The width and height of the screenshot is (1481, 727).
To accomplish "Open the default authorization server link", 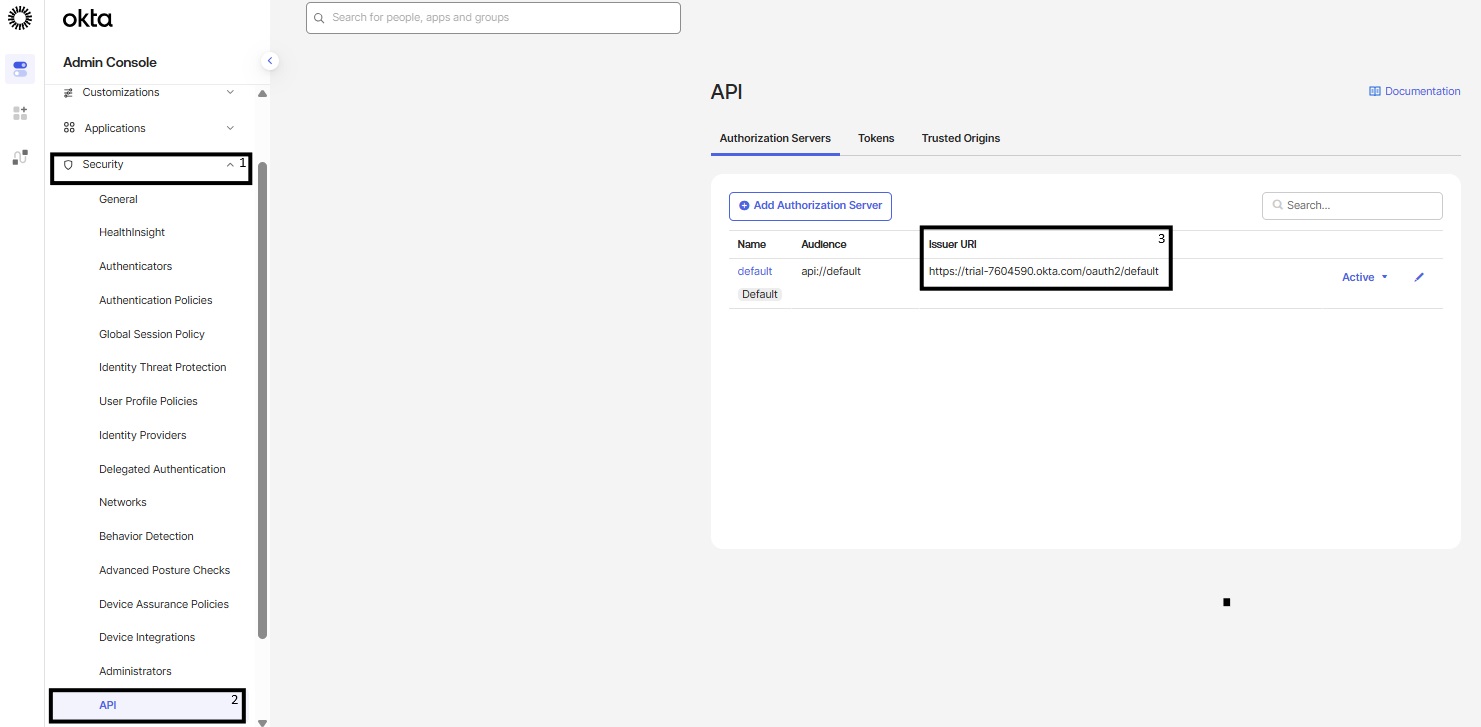I will (x=755, y=271).
